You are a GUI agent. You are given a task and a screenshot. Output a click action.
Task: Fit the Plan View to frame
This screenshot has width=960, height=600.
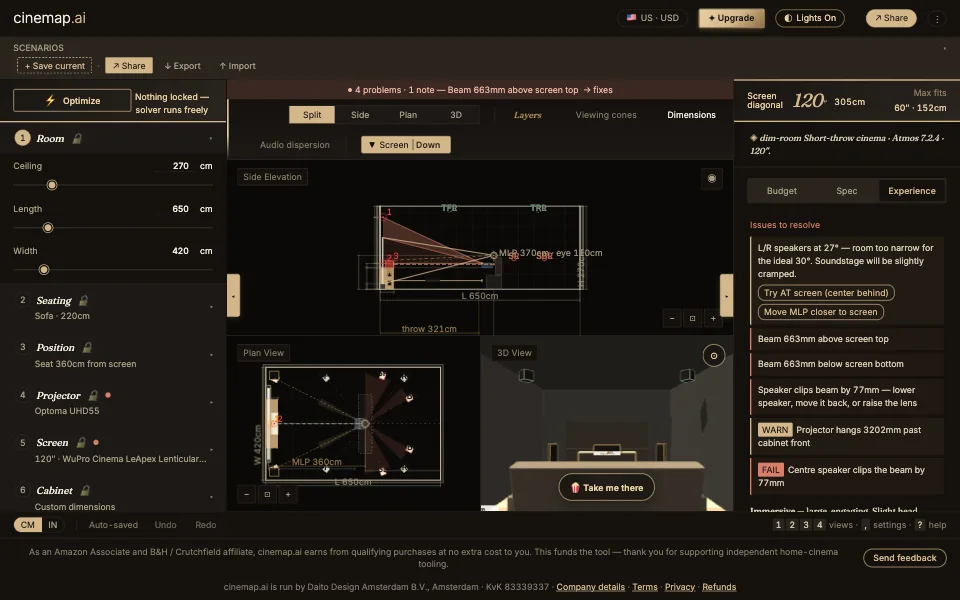tap(268, 494)
